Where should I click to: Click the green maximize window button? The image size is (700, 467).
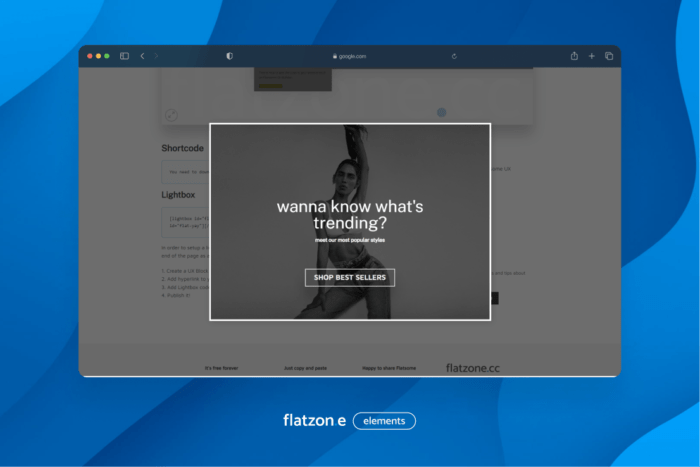[x=107, y=56]
